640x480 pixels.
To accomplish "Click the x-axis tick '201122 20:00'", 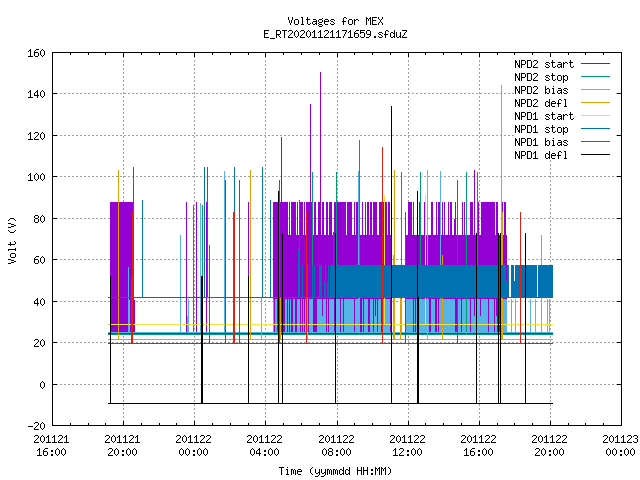I will point(549,446).
